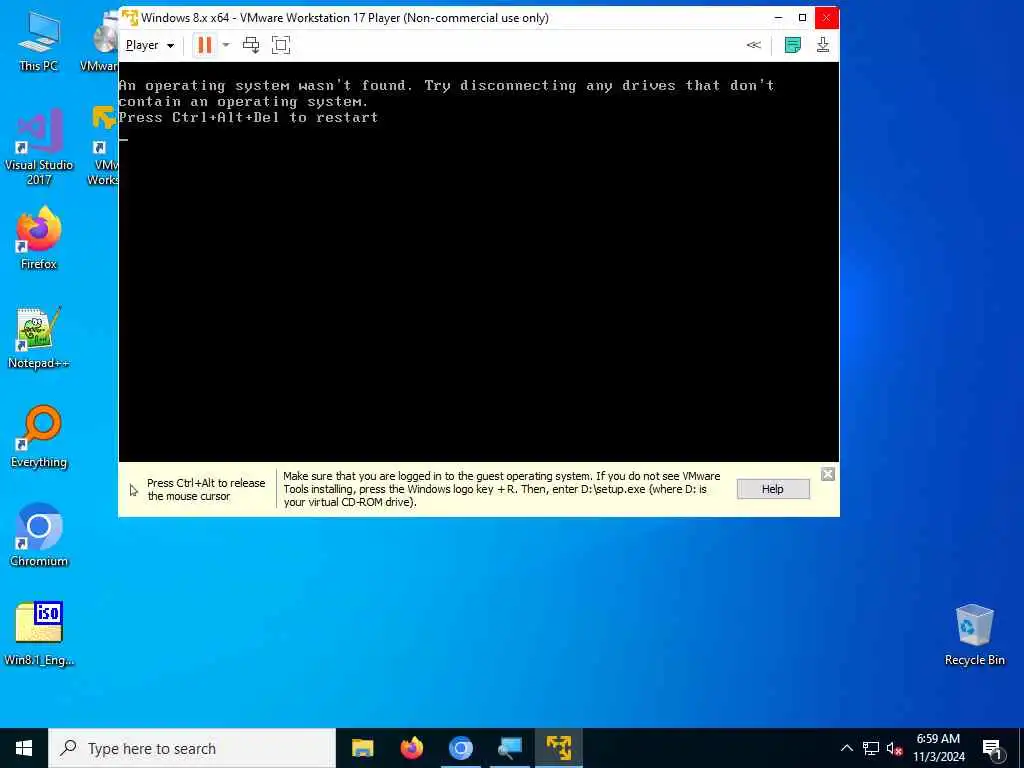The image size is (1024, 768).
Task: Select the Recycle Bin desktop icon
Action: pyautogui.click(x=974, y=634)
